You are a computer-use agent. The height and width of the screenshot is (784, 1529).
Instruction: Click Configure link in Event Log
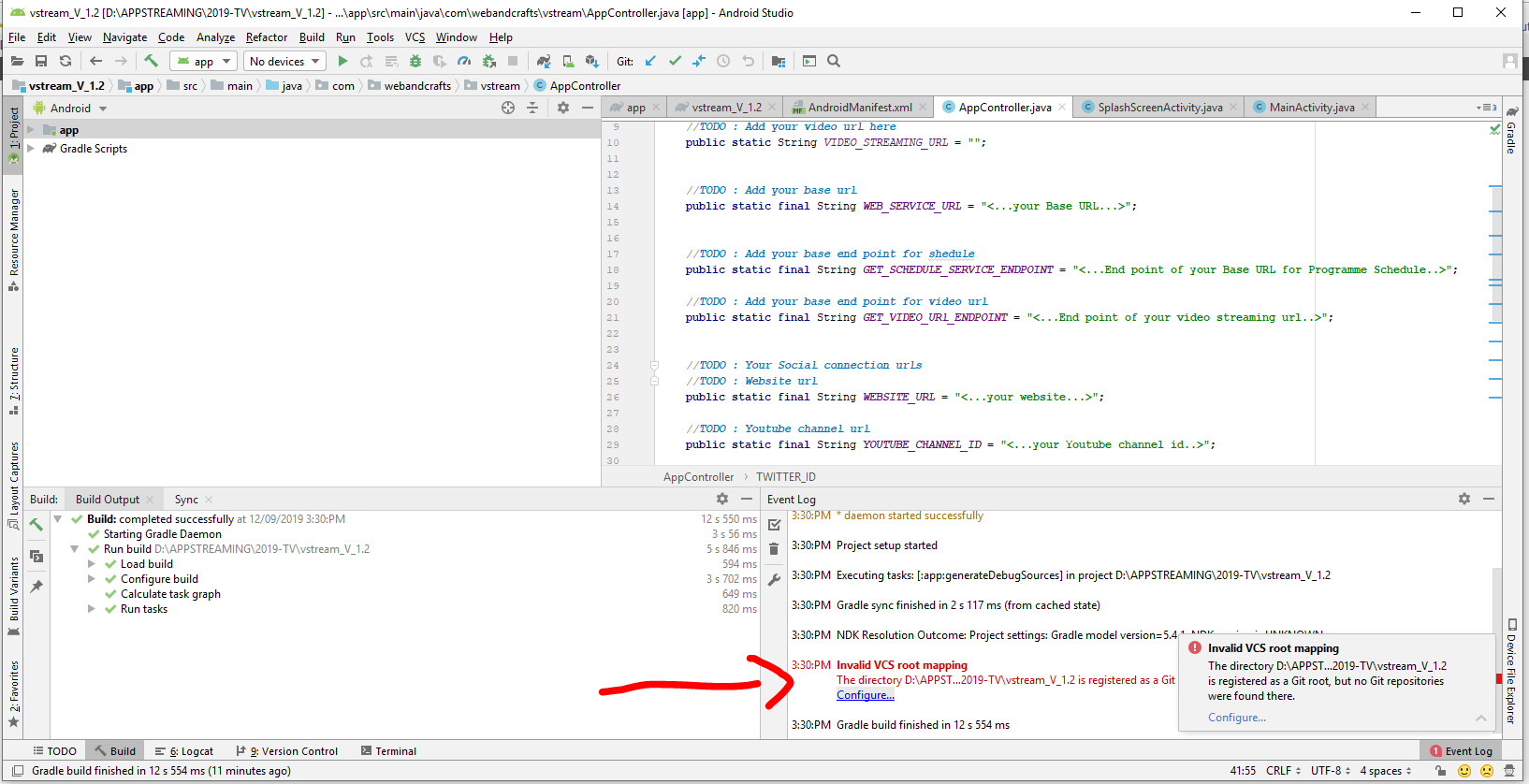pos(866,695)
